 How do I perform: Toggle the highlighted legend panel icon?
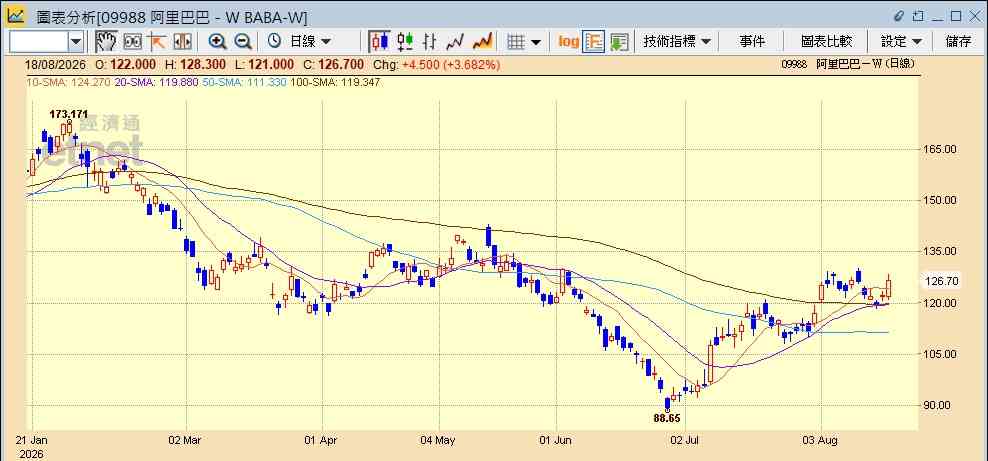pos(594,42)
